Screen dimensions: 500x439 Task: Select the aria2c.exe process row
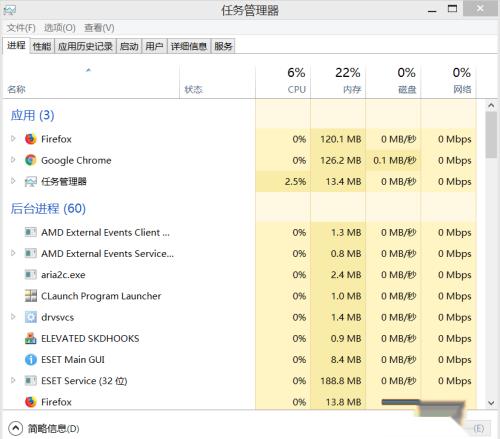[x=240, y=275]
